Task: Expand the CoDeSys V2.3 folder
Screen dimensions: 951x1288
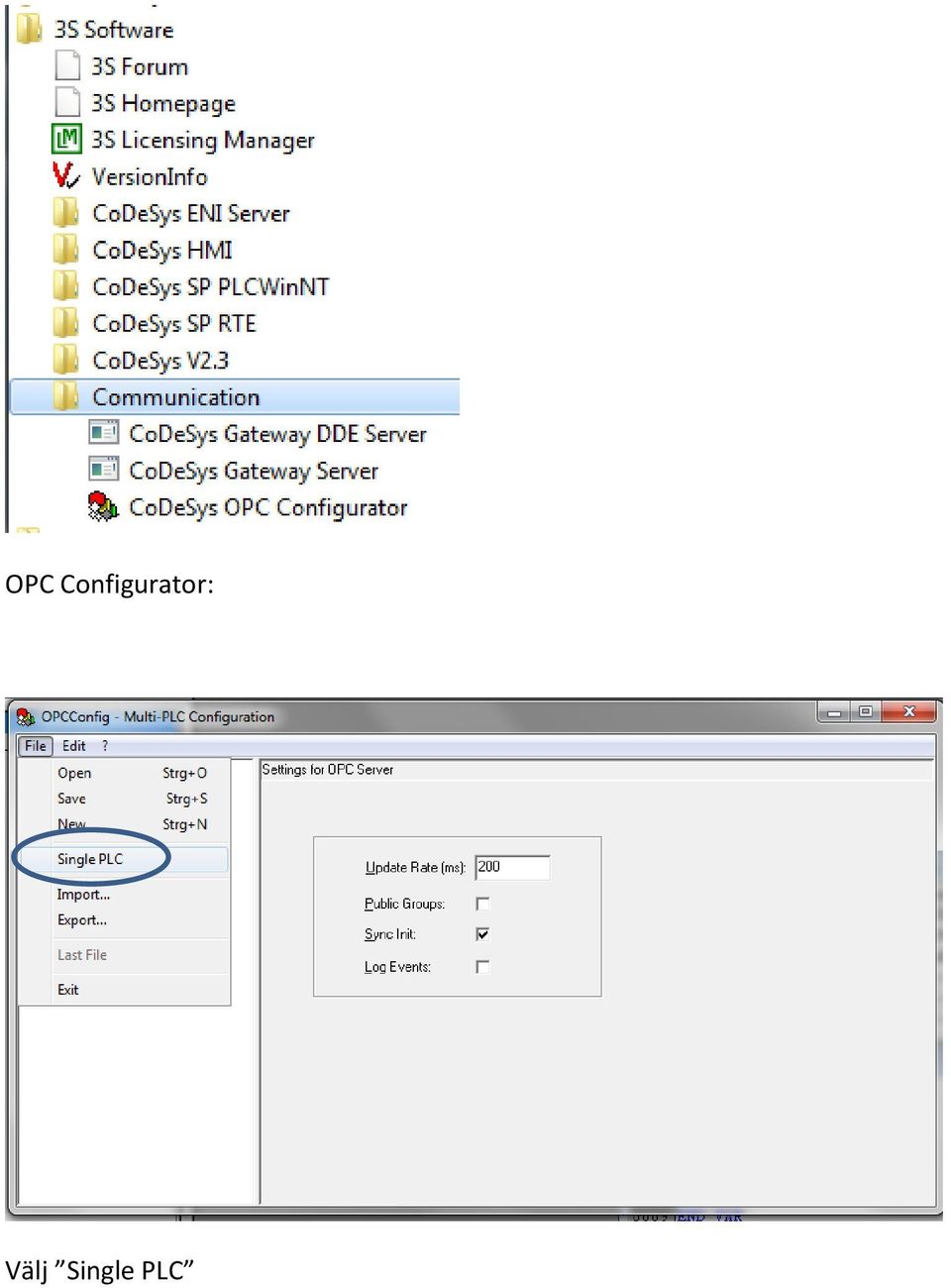Action: [x=160, y=360]
